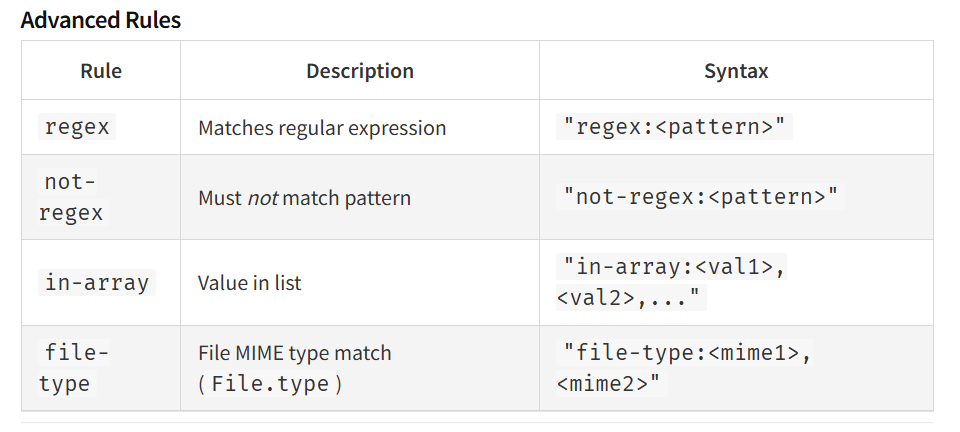The width and height of the screenshot is (960, 432).
Task: Click the "File MIME type match" text
Action: point(294,353)
